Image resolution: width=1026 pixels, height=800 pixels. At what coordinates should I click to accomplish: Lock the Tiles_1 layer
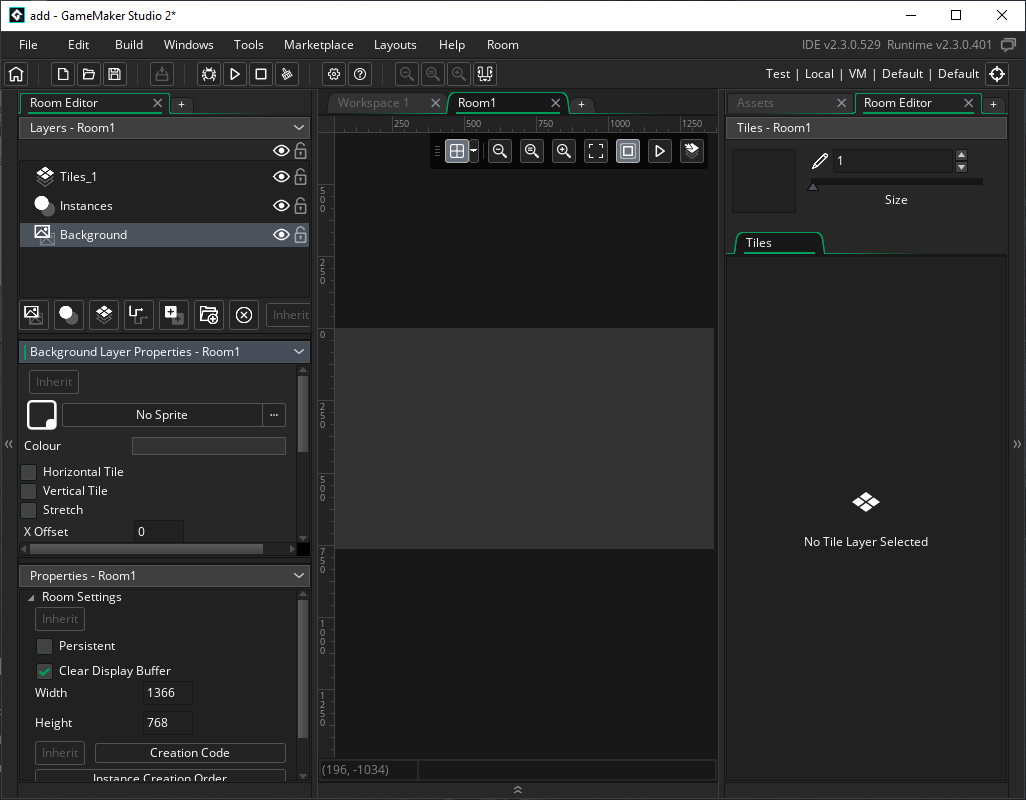click(x=300, y=177)
